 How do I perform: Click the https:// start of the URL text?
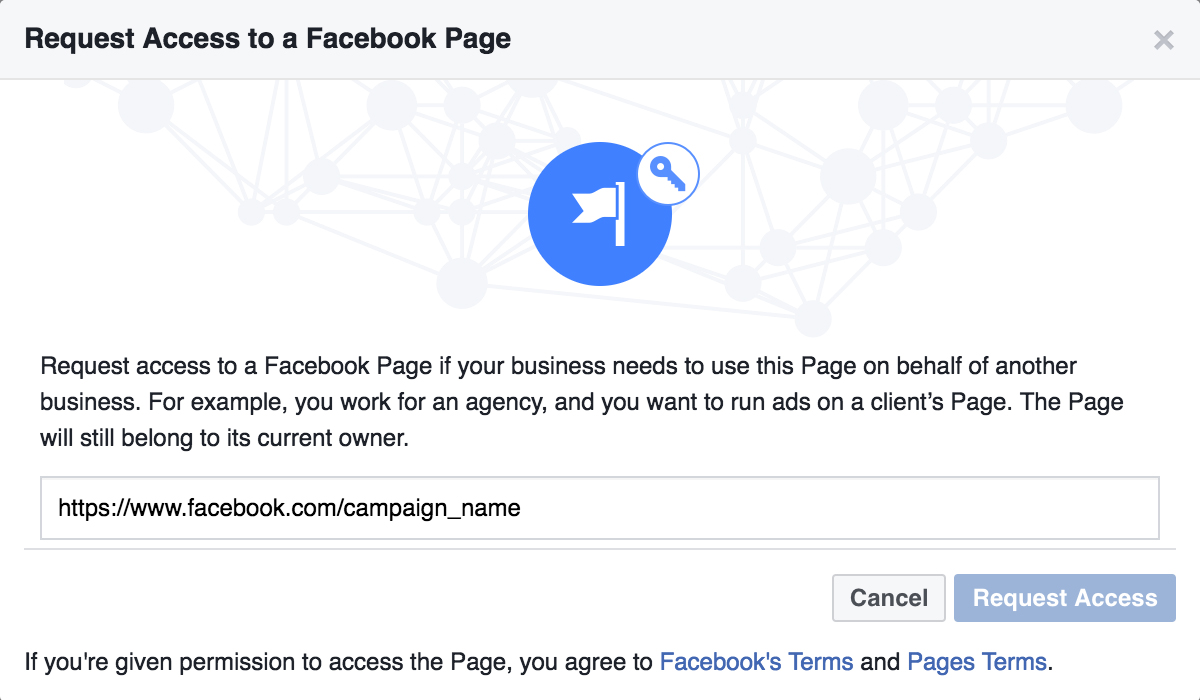(86, 508)
